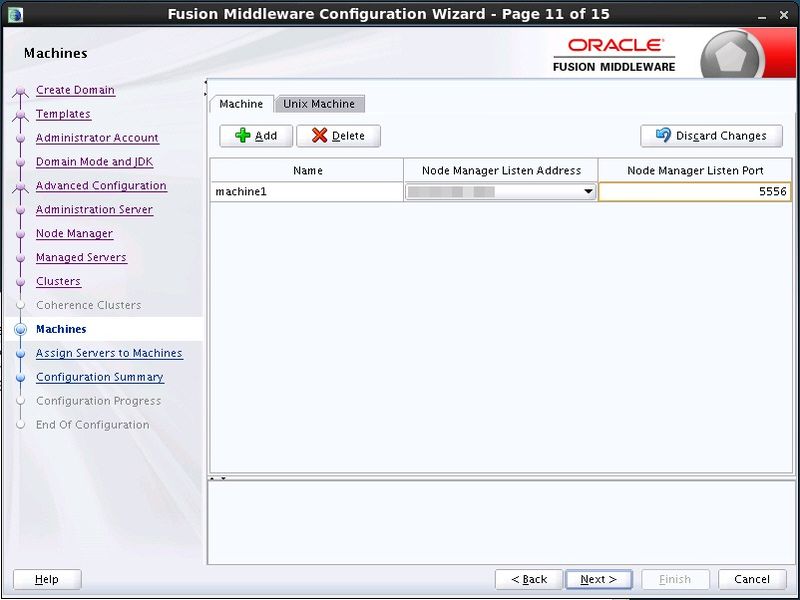Select the machine1 name cell
This screenshot has width=800, height=600.
point(307,192)
